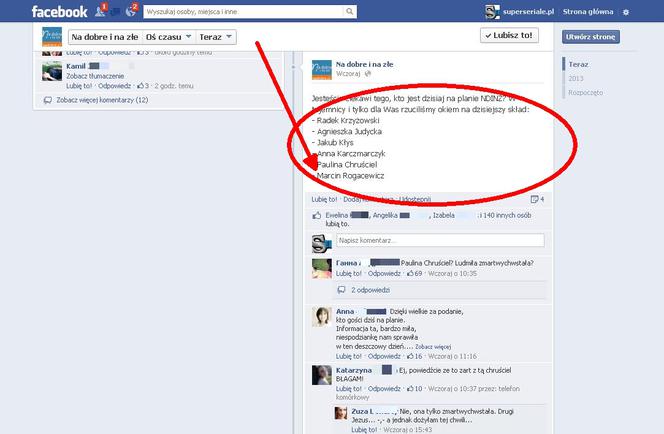Click Lubię to! under the main post

point(324,199)
